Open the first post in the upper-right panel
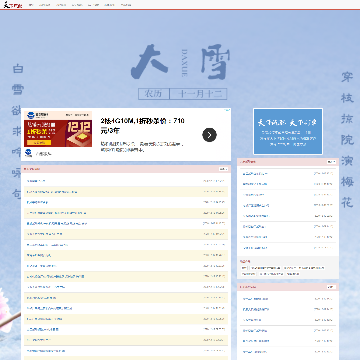Viewport: 360px width, 360px height. click(x=255, y=174)
